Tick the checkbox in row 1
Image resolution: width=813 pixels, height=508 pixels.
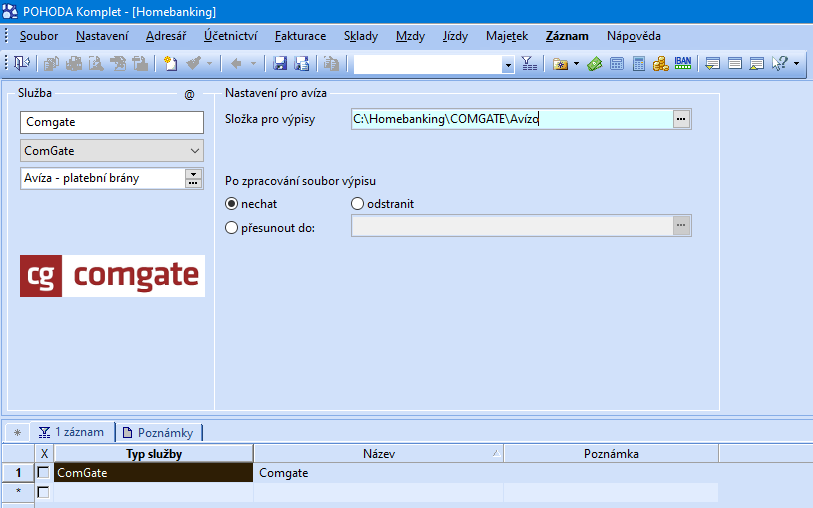(44, 472)
